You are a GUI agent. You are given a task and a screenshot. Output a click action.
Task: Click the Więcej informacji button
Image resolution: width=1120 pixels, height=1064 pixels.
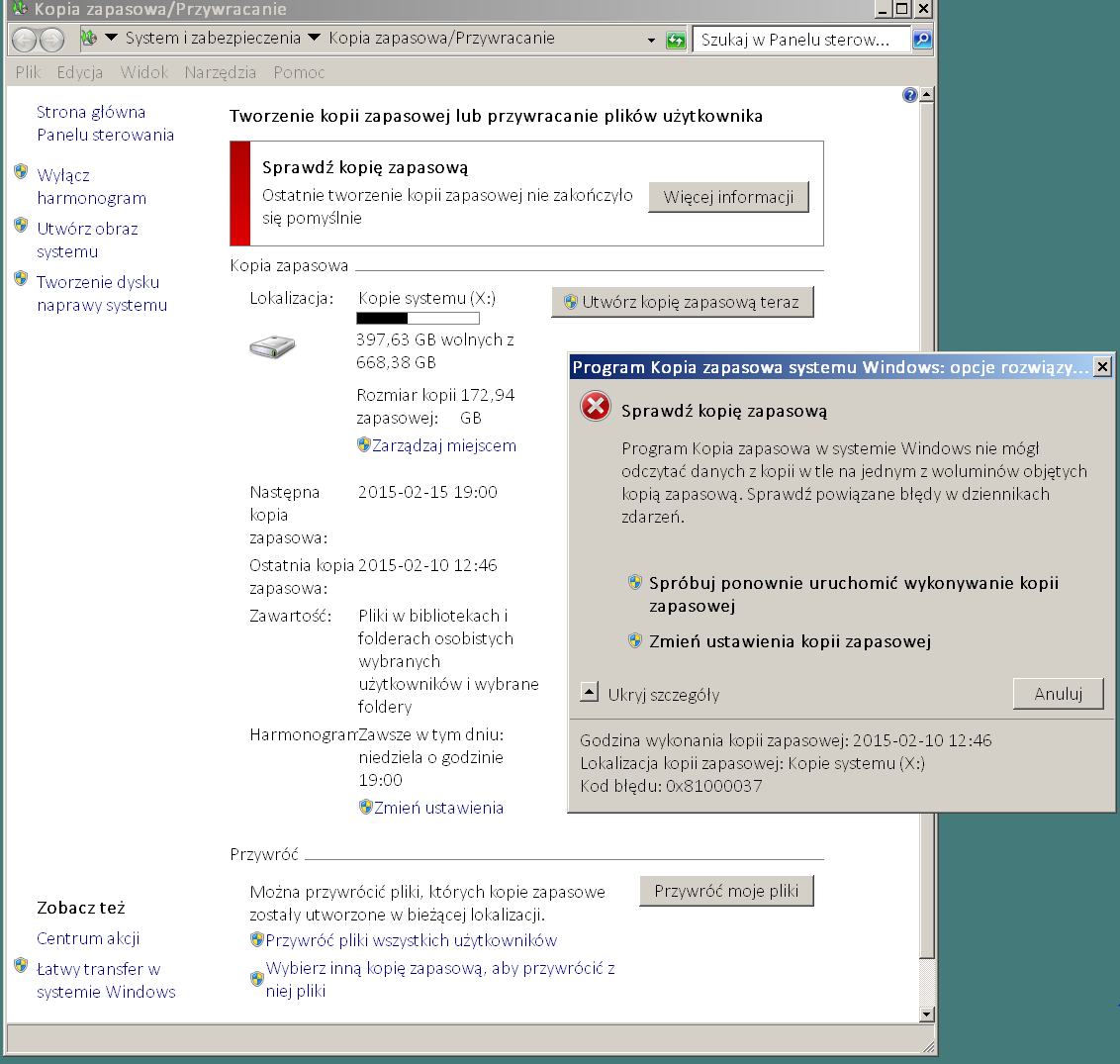tap(728, 197)
